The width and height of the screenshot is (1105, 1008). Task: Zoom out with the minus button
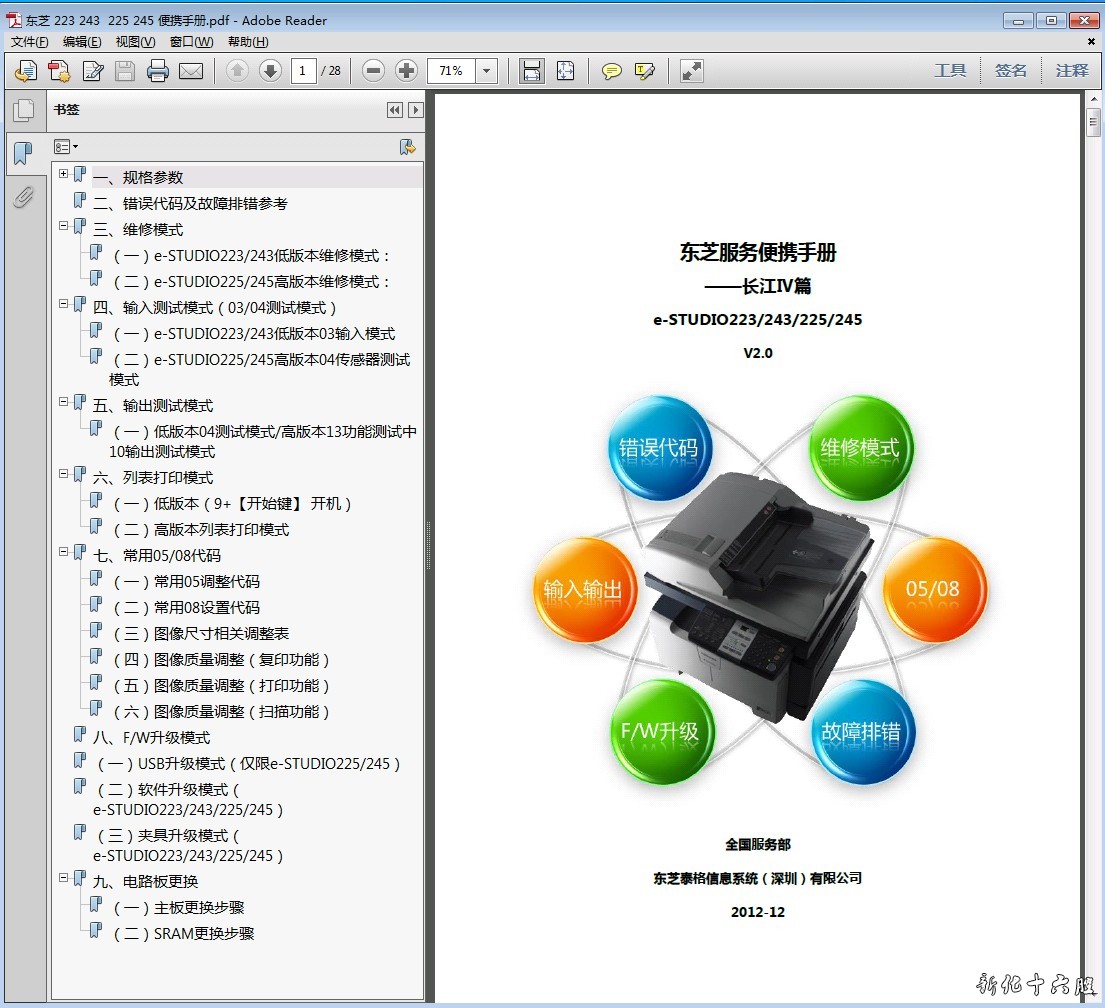coord(373,71)
